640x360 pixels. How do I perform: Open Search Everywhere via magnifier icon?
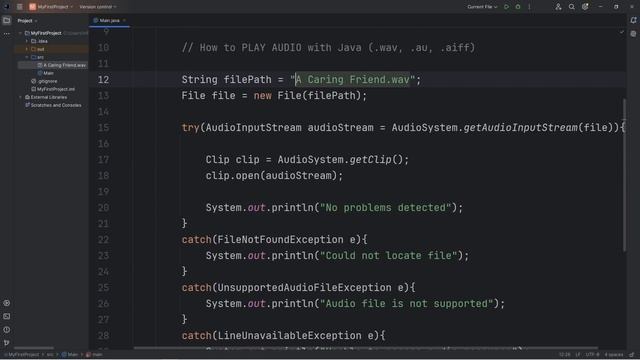click(571, 7)
